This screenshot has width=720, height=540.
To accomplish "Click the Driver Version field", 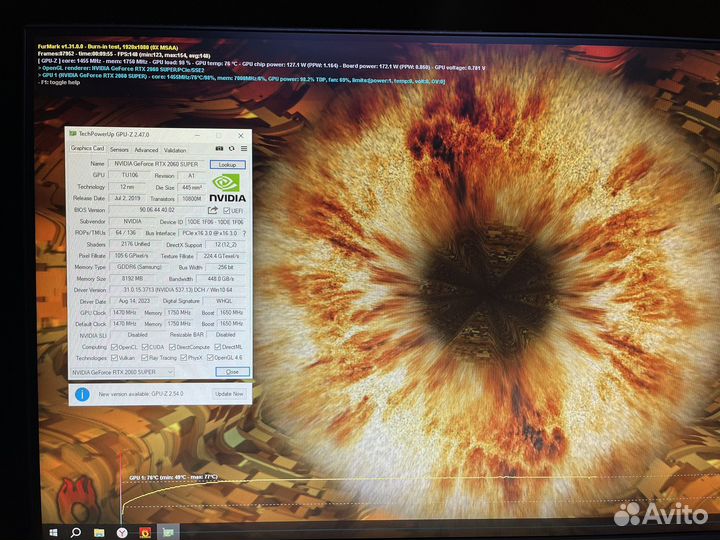I will [178, 290].
